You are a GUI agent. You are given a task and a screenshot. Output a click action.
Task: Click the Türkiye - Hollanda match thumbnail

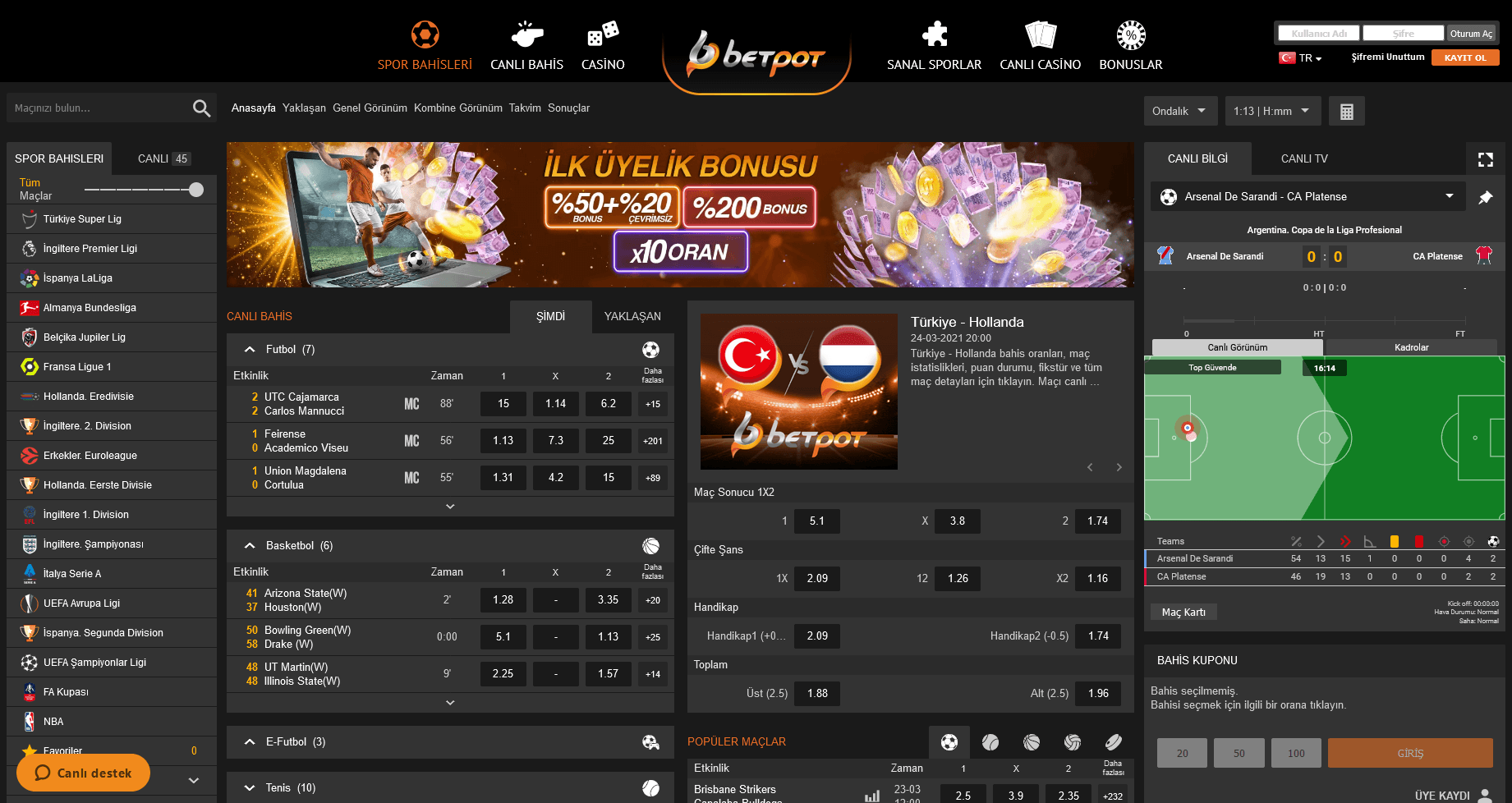pos(799,392)
